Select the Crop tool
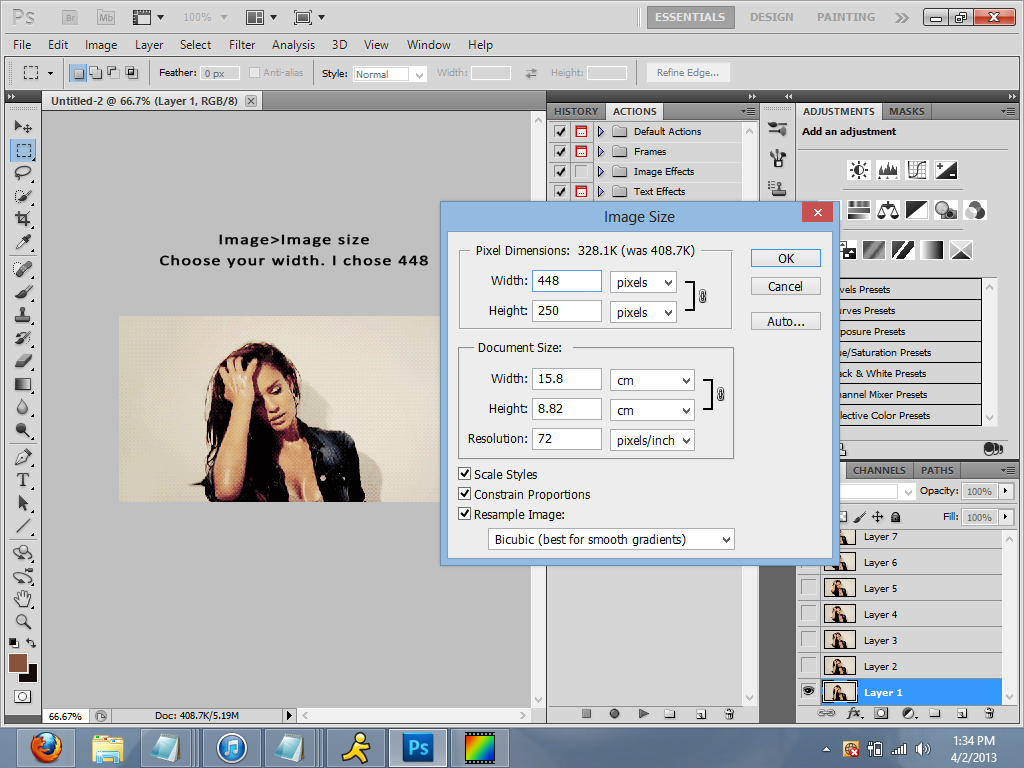The width and height of the screenshot is (1024, 768). pyautogui.click(x=23, y=219)
